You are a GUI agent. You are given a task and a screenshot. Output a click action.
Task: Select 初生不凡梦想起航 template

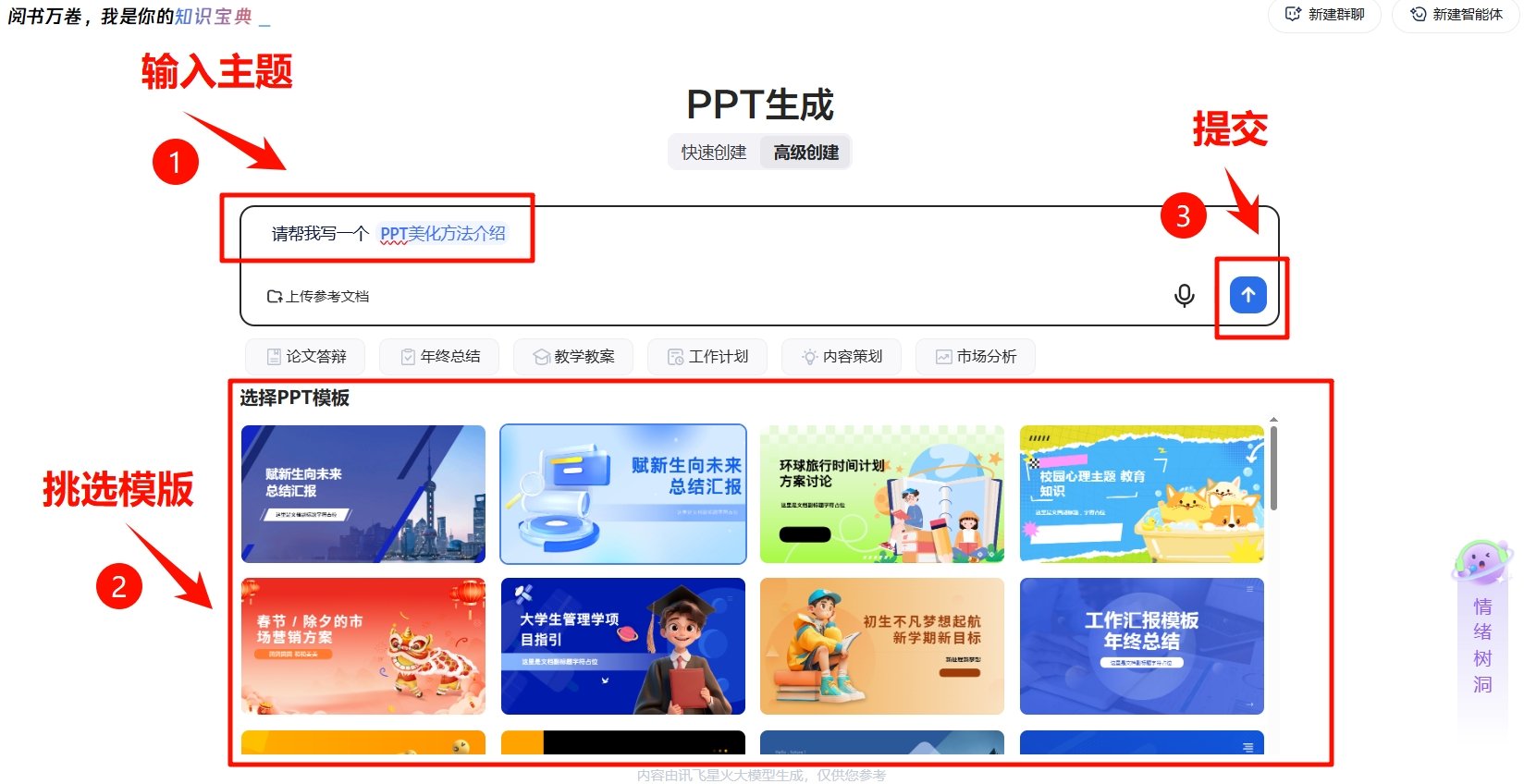tap(882, 646)
